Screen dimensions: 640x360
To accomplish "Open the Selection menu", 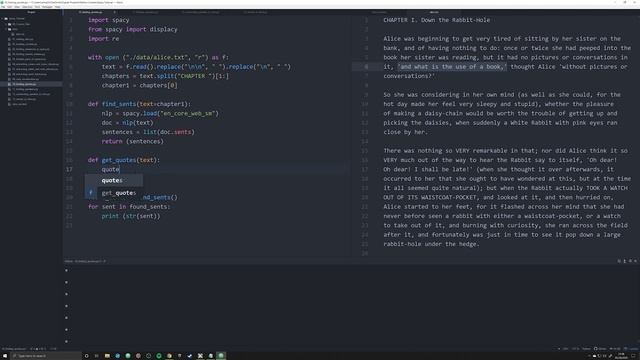I will click(27, 7).
